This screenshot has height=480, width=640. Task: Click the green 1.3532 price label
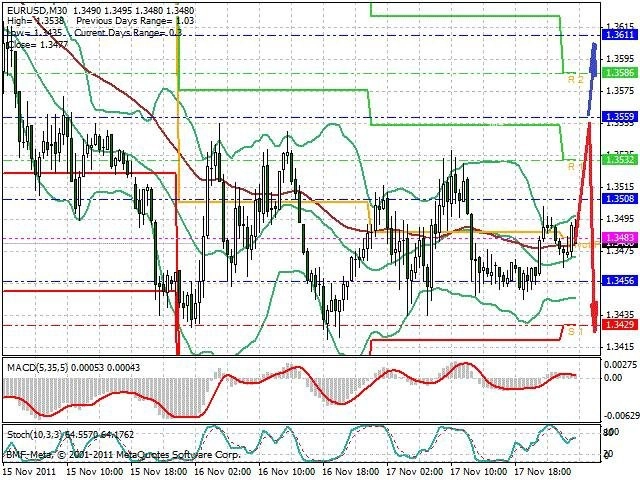pyautogui.click(x=620, y=159)
